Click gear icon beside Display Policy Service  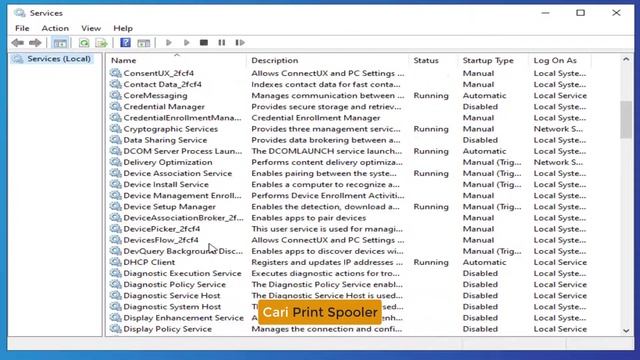click(x=116, y=329)
